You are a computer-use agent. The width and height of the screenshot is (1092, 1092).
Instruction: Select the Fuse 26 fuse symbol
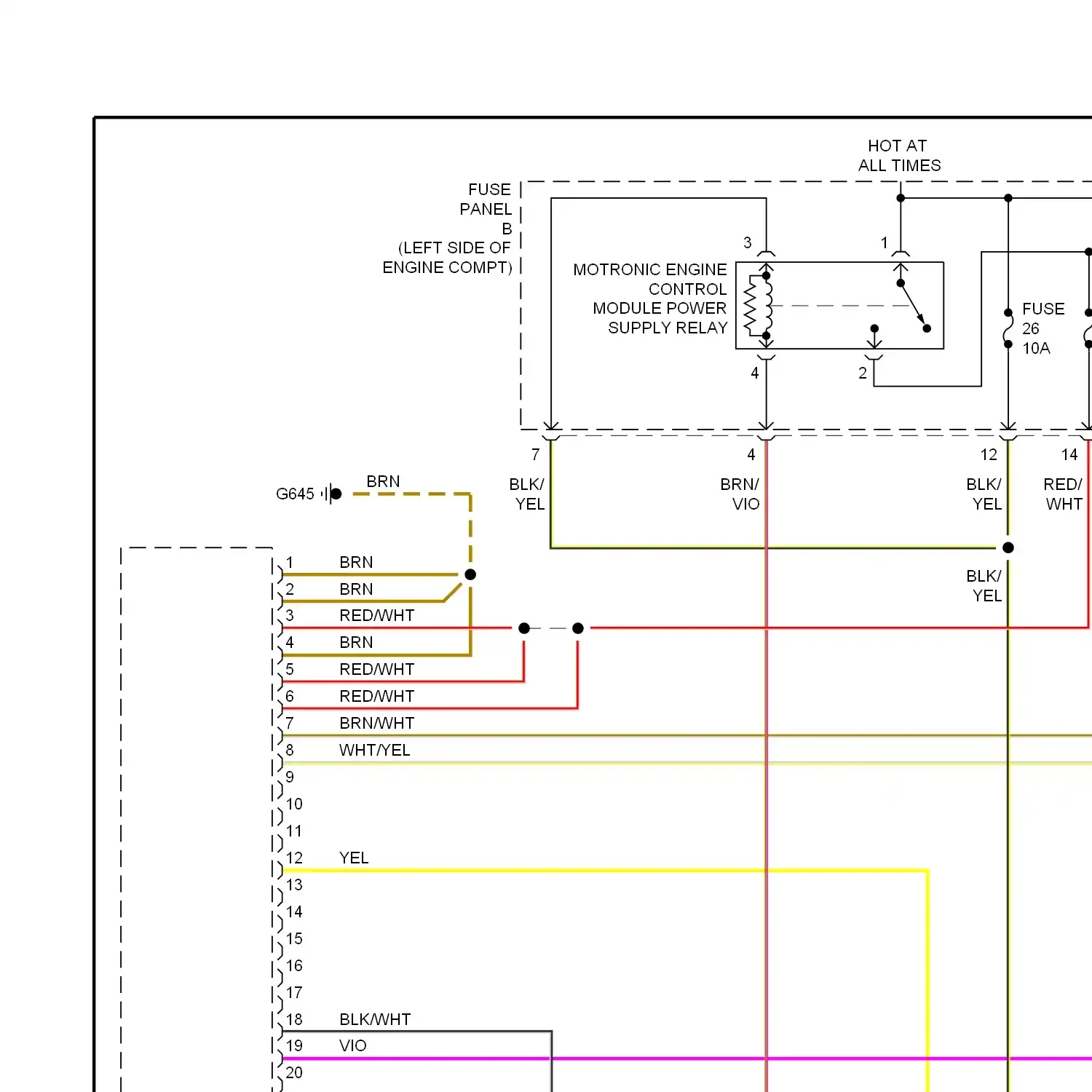[1008, 328]
